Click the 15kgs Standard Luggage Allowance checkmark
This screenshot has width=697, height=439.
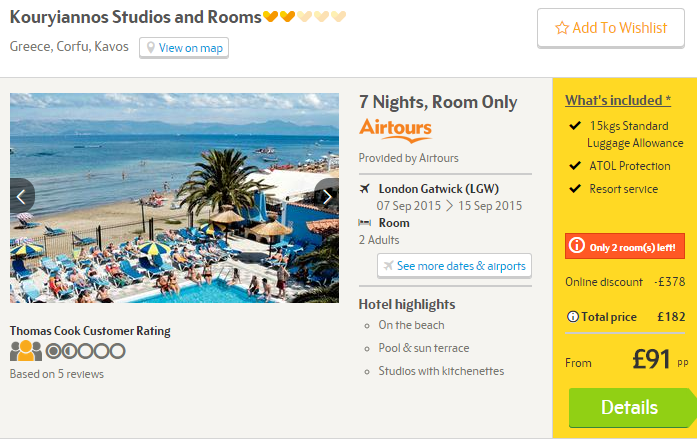(x=574, y=126)
